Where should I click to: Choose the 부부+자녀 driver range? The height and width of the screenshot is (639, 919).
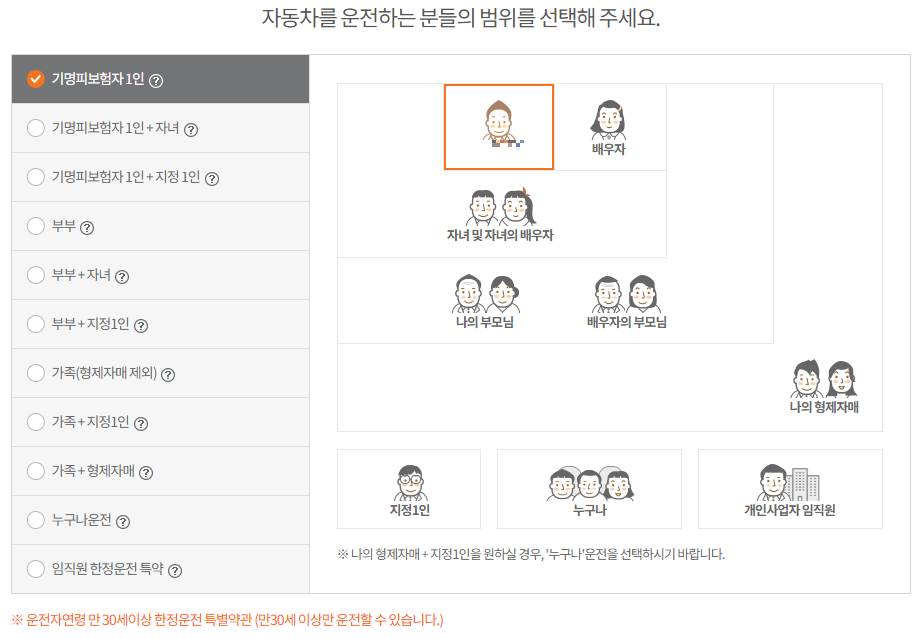point(36,275)
